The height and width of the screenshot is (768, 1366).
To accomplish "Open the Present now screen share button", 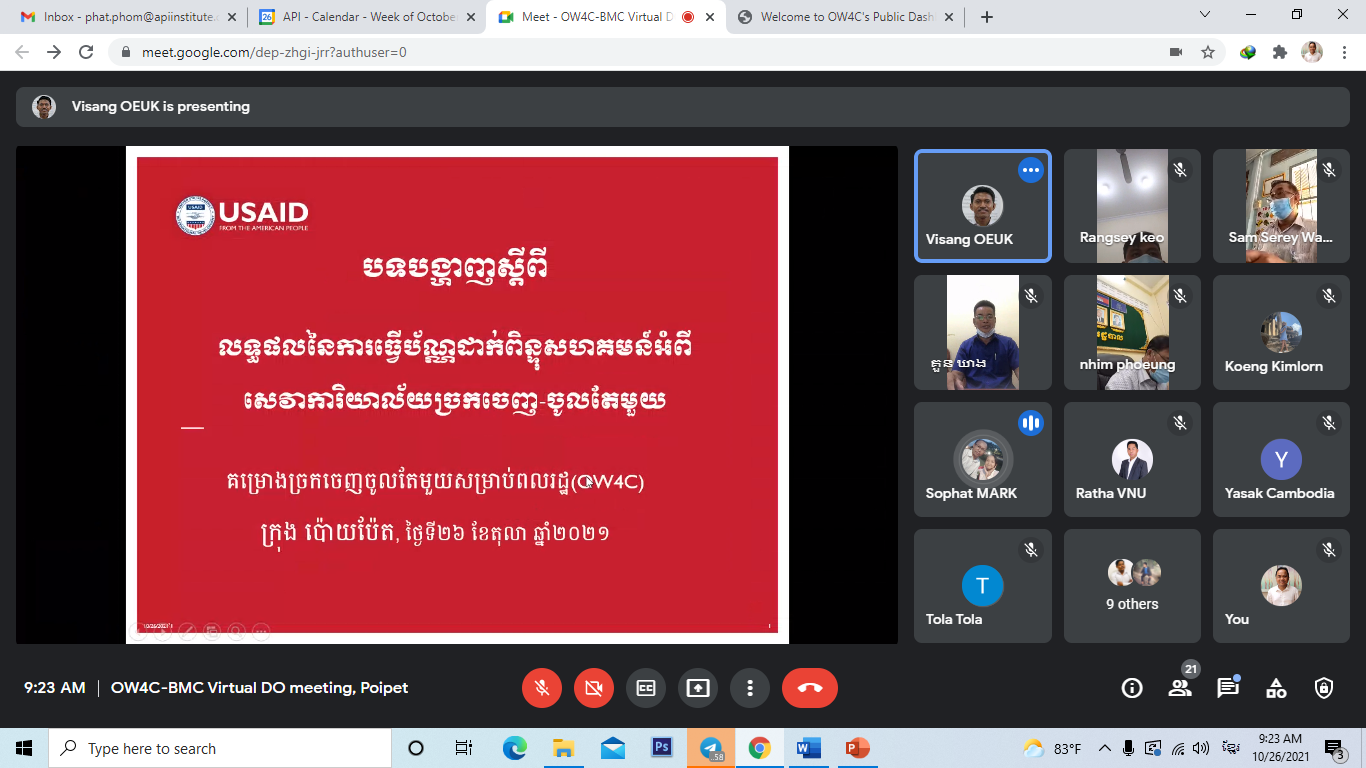I will point(698,688).
